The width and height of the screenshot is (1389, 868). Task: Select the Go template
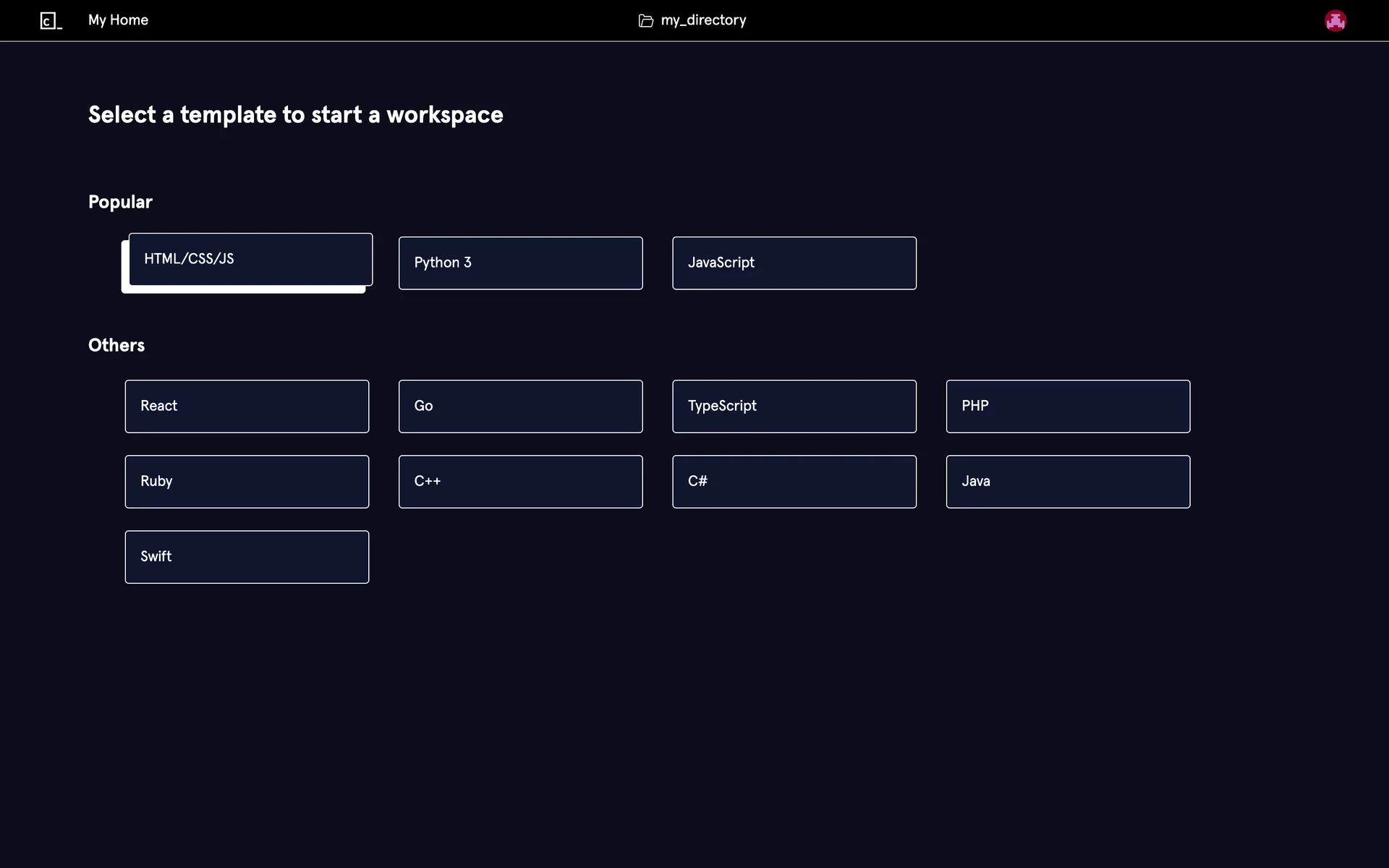520,407
